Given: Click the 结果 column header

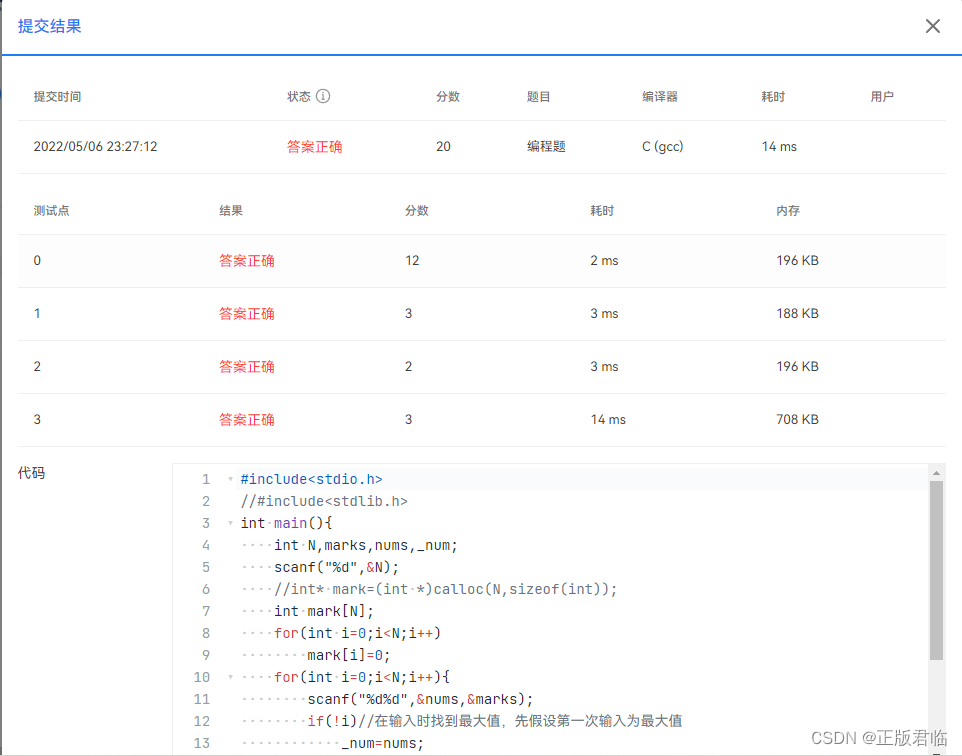Looking at the screenshot, I should point(231,211).
